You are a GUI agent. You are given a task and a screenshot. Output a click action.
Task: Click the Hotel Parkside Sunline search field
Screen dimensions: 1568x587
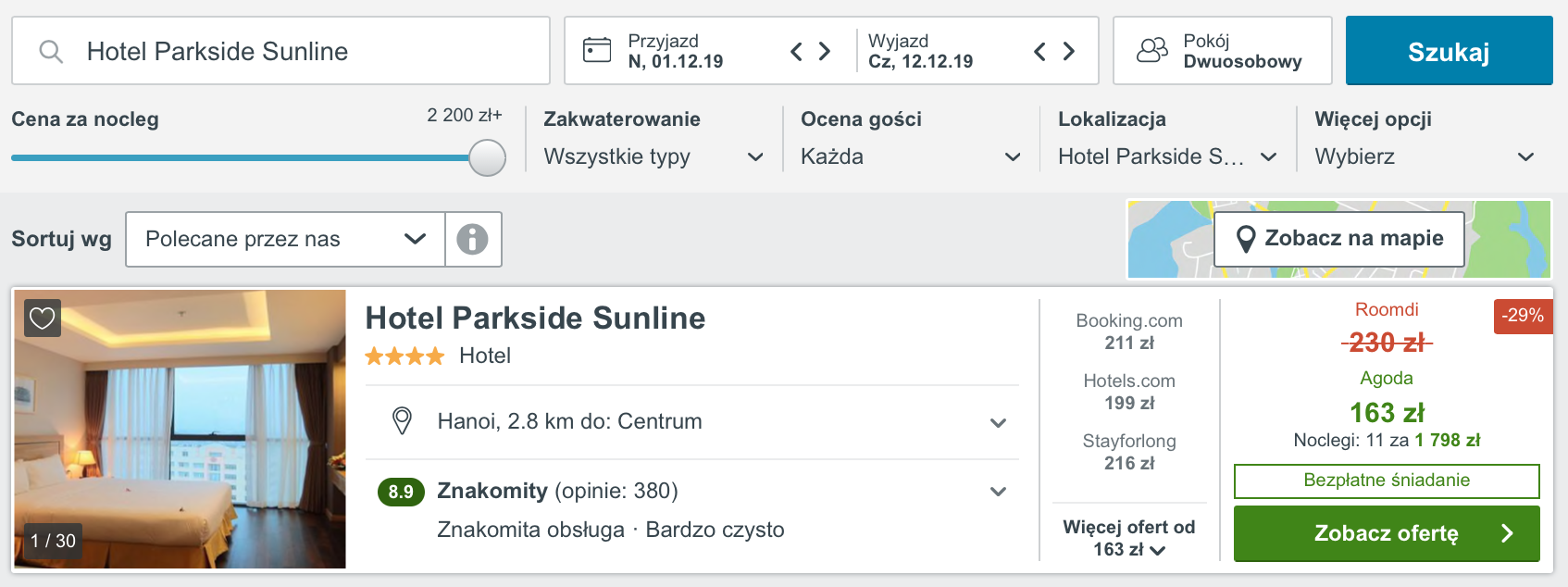click(280, 51)
